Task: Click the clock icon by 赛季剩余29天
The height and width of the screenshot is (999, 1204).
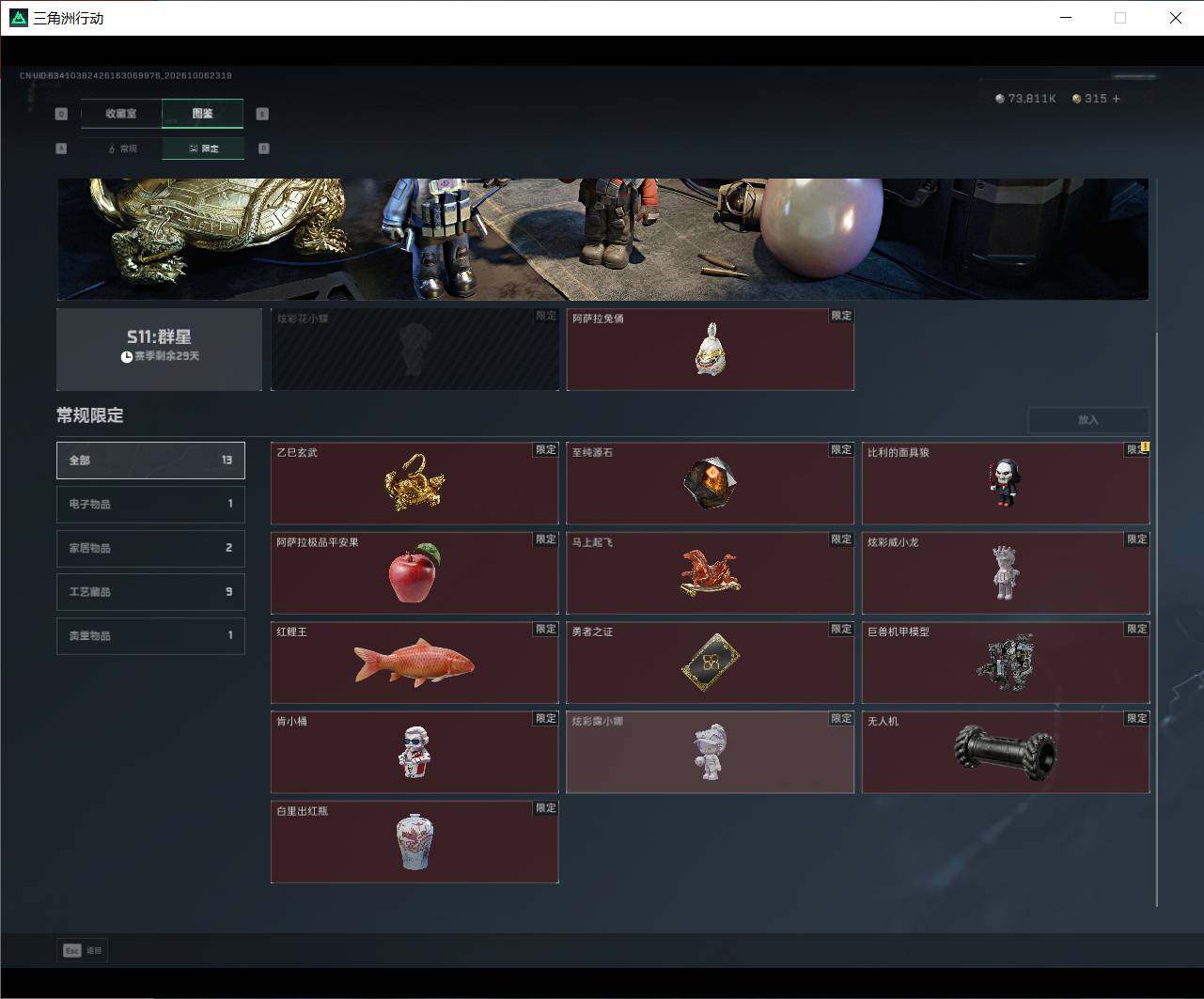Action: [x=126, y=357]
